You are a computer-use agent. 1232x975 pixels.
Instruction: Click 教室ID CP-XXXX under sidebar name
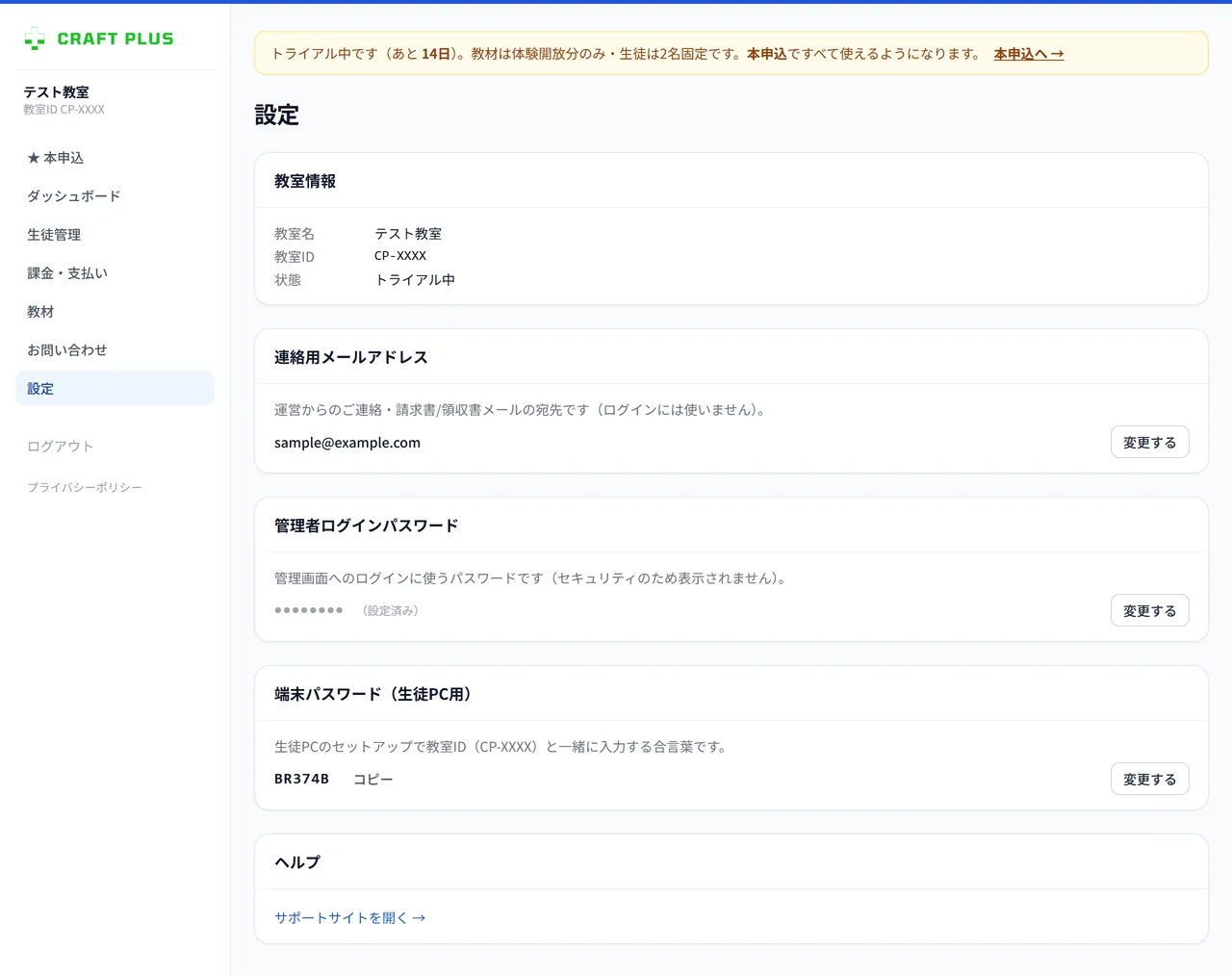point(64,110)
